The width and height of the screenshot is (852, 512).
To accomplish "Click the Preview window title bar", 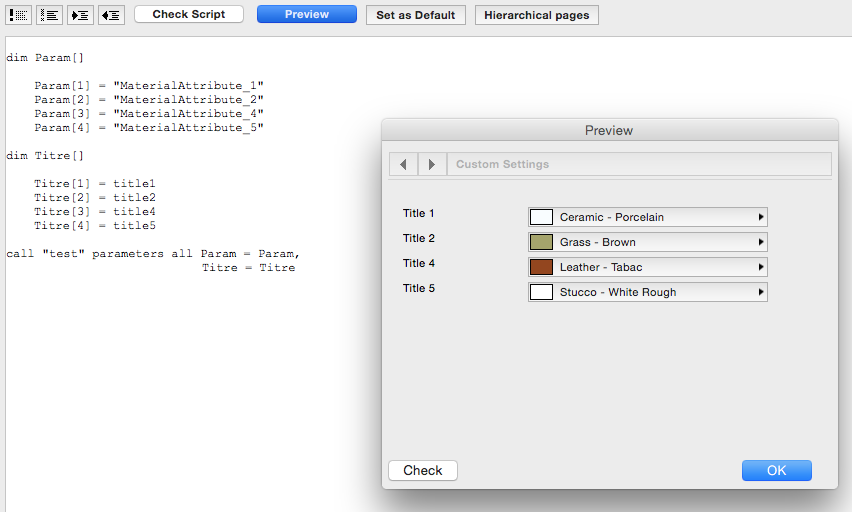I will pos(608,130).
